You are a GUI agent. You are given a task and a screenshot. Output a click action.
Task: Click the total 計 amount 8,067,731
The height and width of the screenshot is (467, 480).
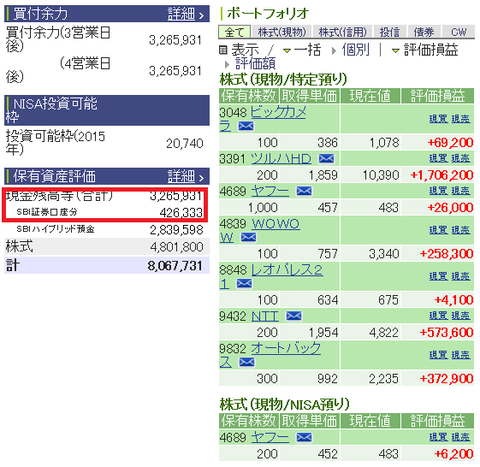(175, 266)
